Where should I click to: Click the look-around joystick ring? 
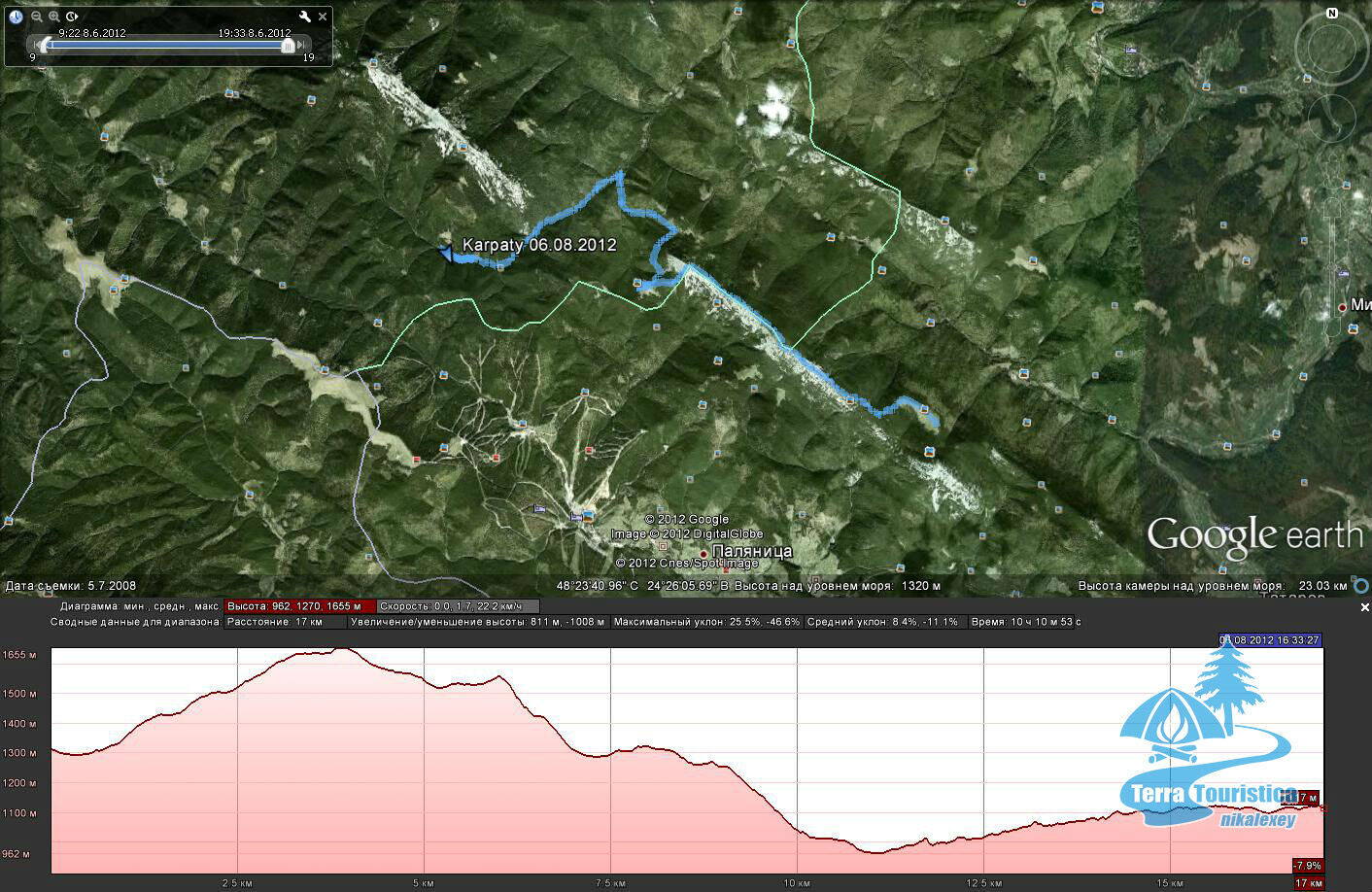(1332, 48)
